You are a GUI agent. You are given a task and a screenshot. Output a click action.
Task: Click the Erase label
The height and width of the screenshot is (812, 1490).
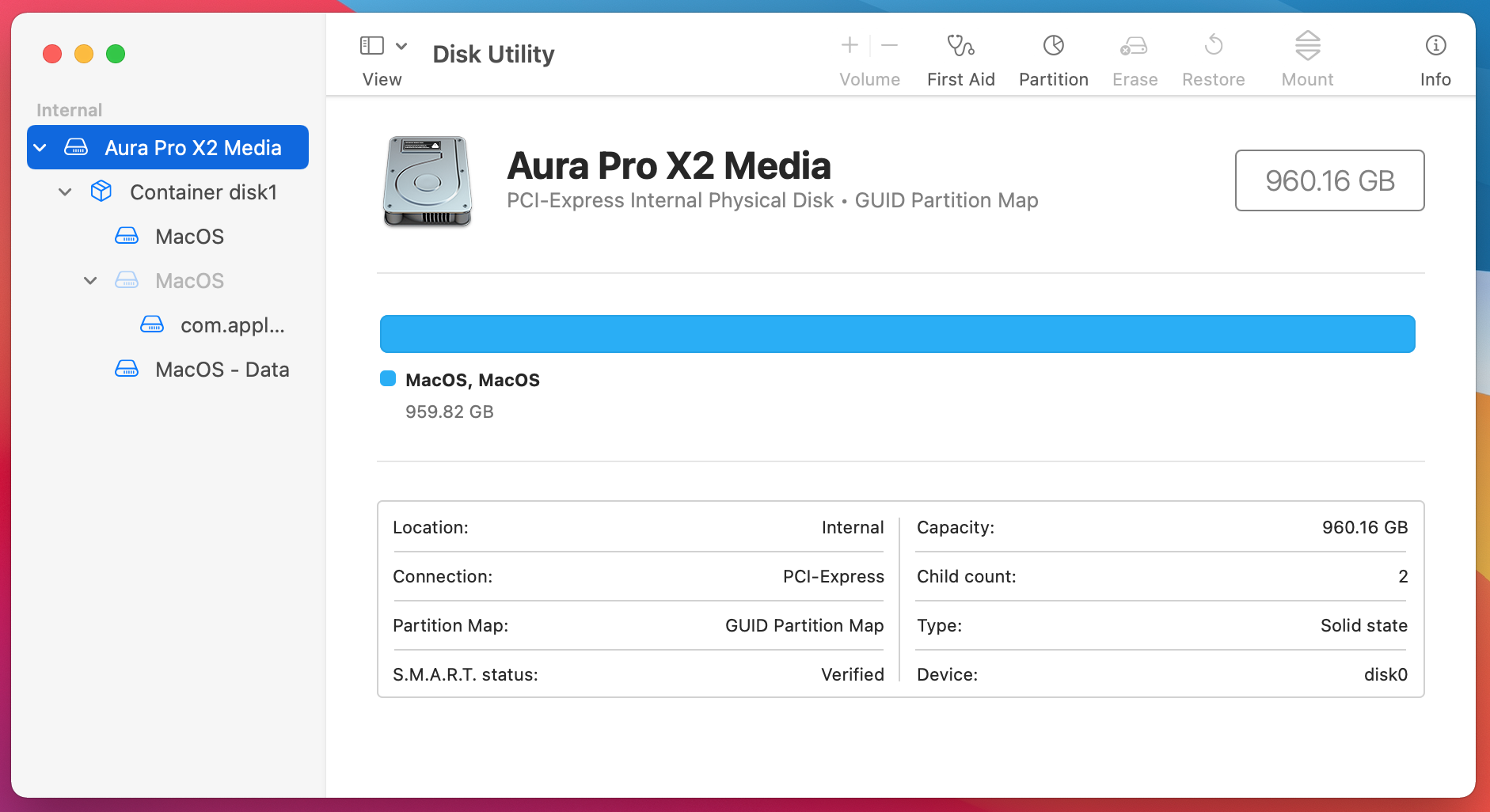click(1135, 79)
